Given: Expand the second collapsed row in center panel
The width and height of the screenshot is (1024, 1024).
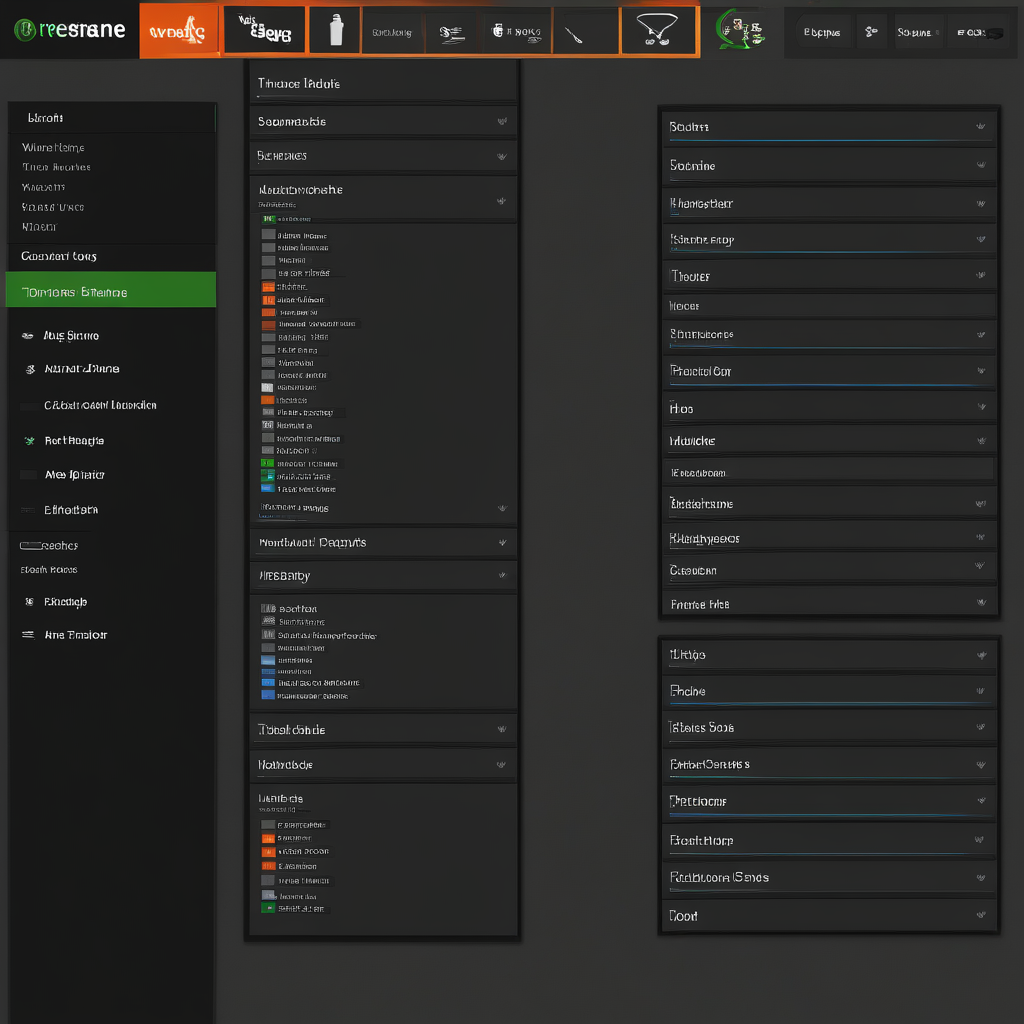Looking at the screenshot, I should [x=501, y=156].
